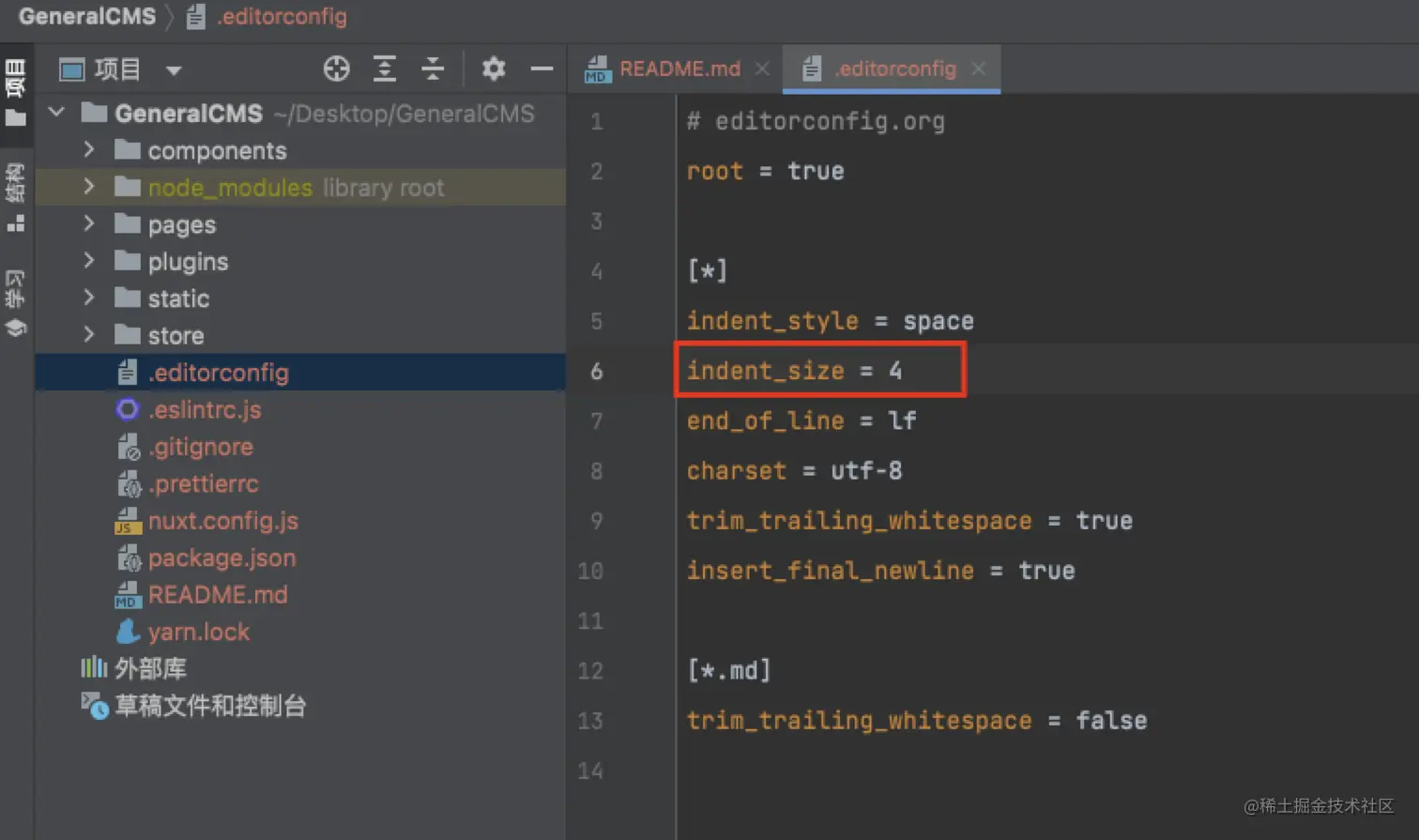The image size is (1419, 840).
Task: Click line number 12 in gutter
Action: click(x=590, y=670)
